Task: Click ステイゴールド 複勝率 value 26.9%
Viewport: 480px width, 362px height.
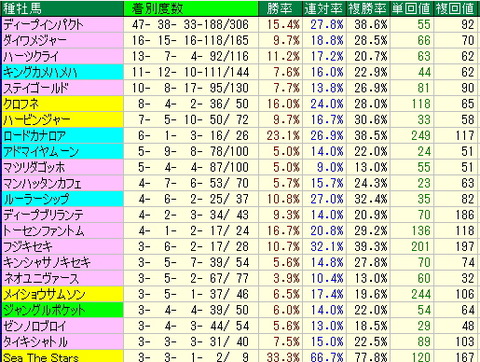Action: click(x=371, y=88)
